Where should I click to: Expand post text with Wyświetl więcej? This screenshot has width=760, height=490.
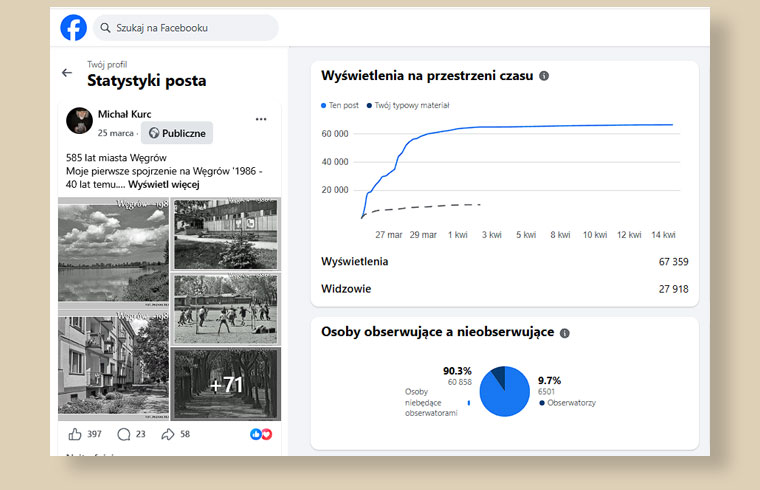(x=164, y=185)
